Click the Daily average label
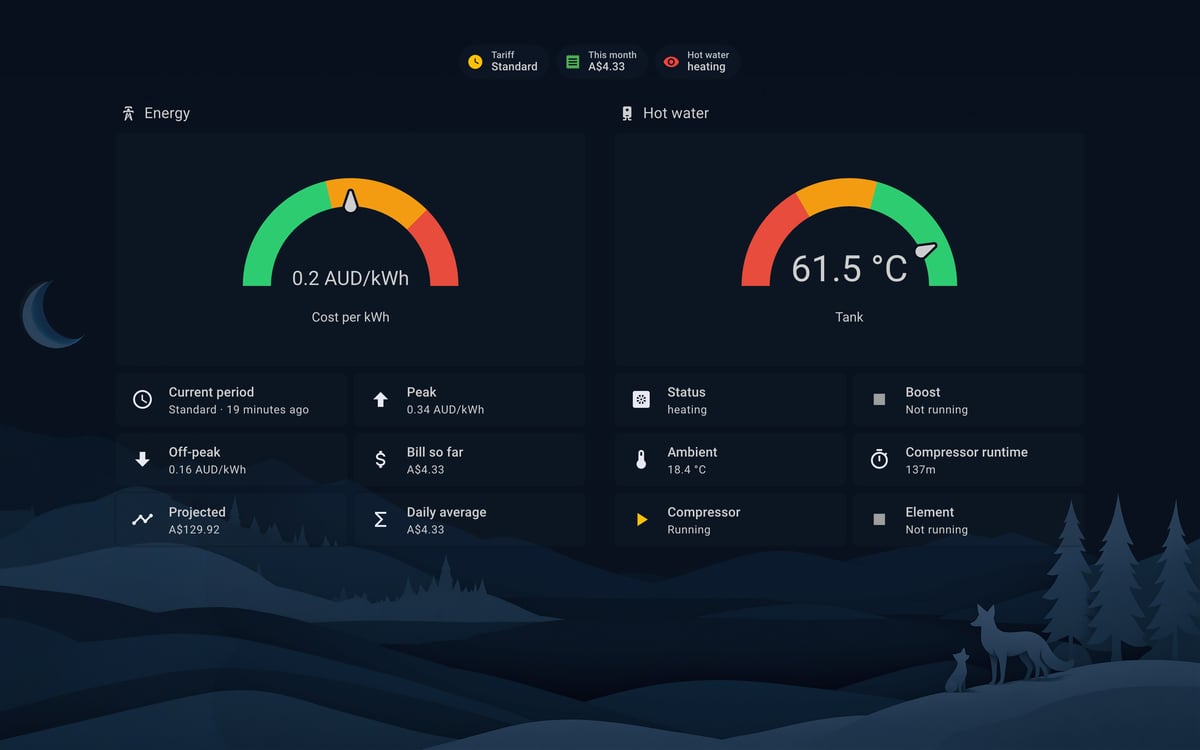 pos(446,512)
